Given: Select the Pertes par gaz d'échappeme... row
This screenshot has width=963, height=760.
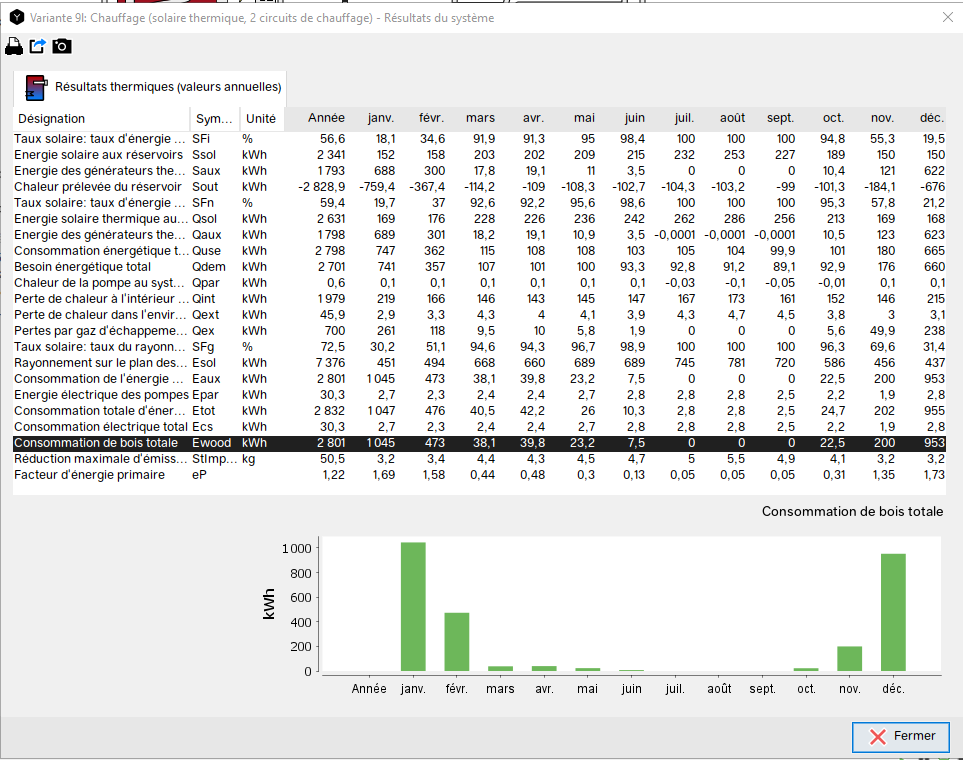Looking at the screenshot, I should coord(479,331).
